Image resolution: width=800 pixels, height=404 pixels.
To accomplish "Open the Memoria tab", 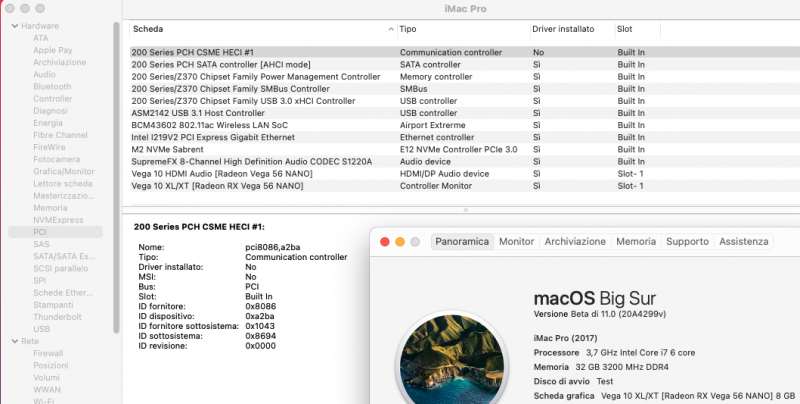I will (635, 242).
